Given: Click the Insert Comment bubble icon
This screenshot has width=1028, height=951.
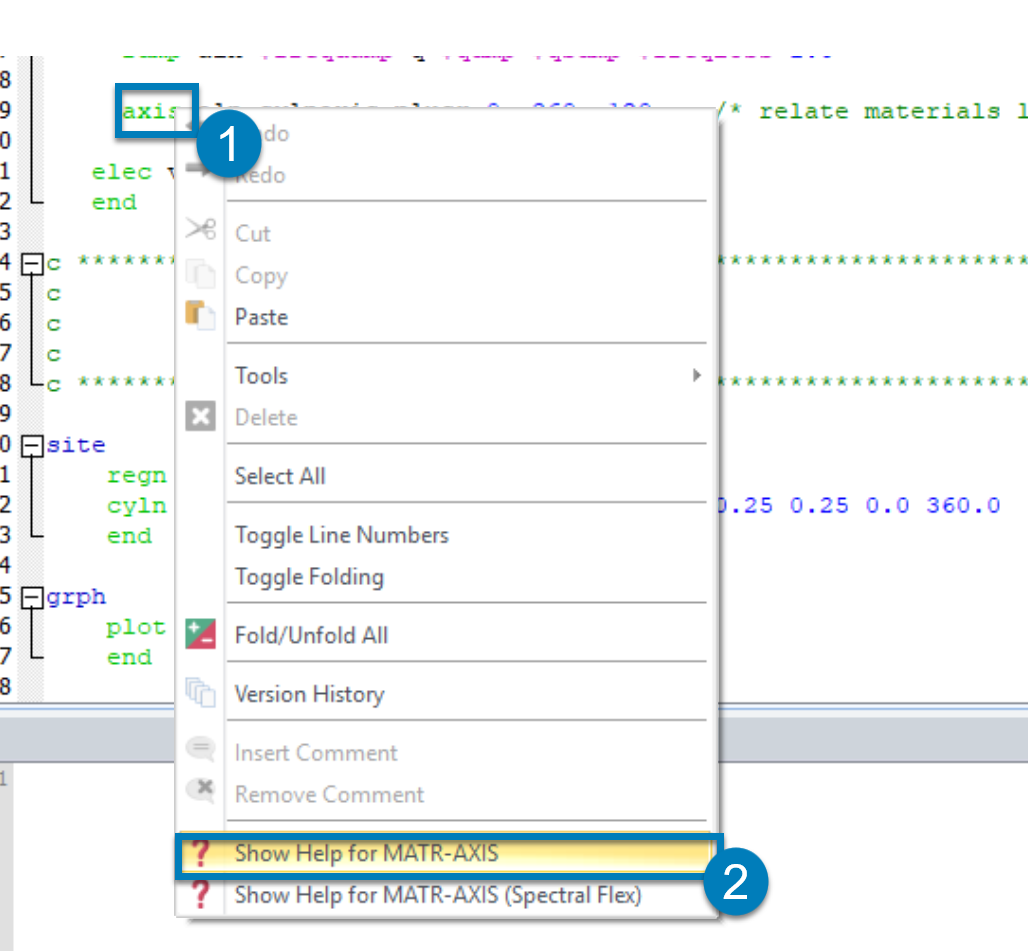Looking at the screenshot, I should (x=200, y=749).
